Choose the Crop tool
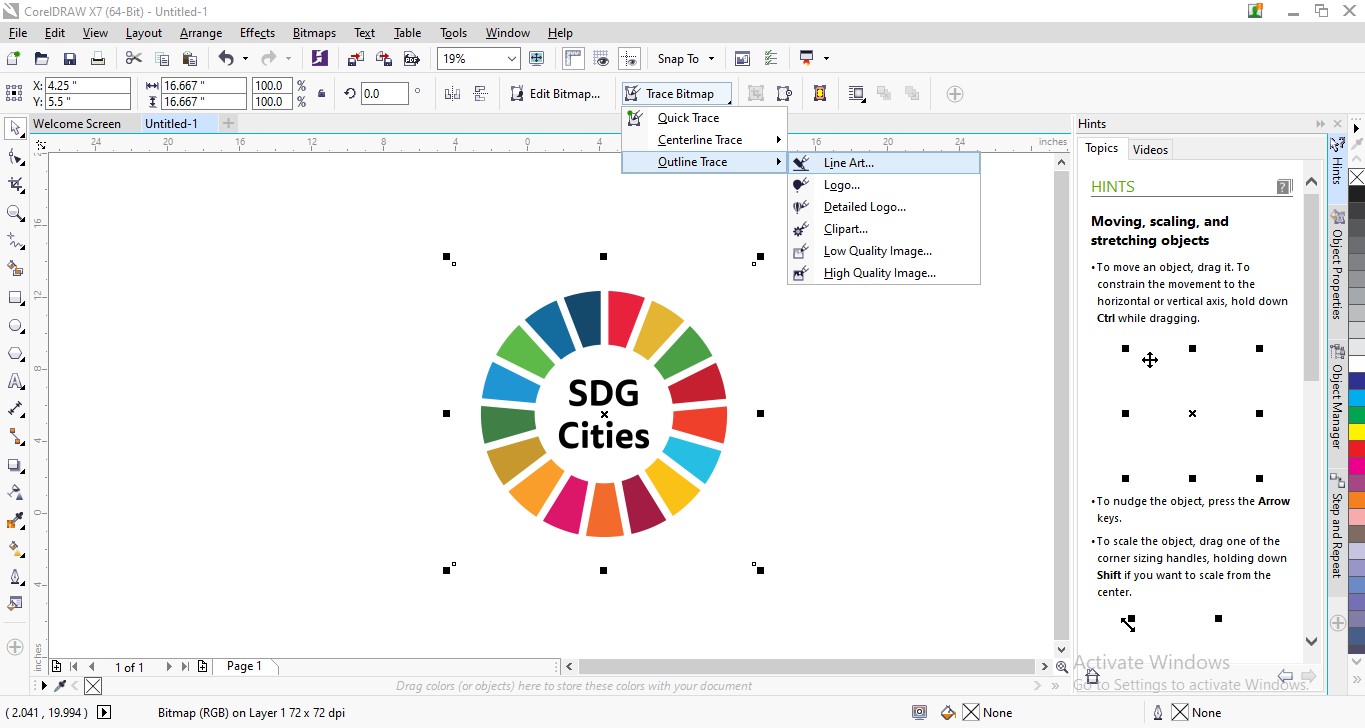Viewport: 1365px width, 728px height. click(15, 185)
